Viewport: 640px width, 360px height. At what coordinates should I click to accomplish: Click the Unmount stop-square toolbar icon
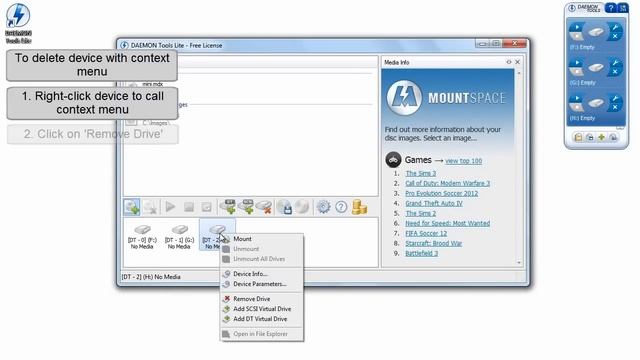(x=189, y=207)
